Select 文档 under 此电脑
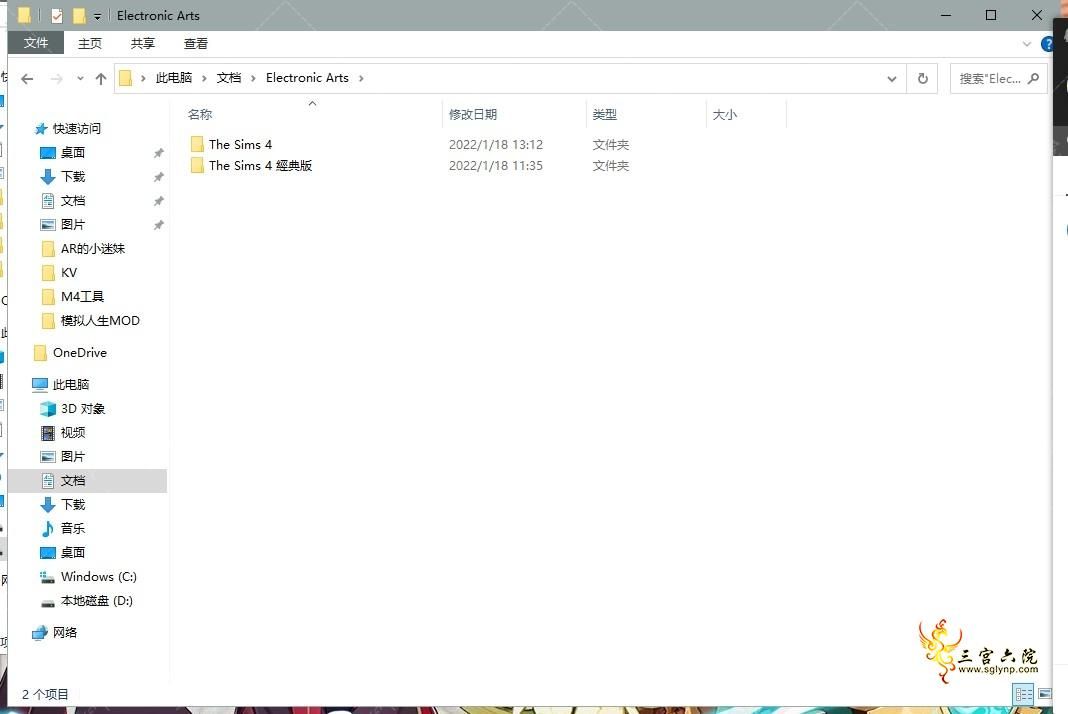This screenshot has width=1068, height=714. click(73, 480)
